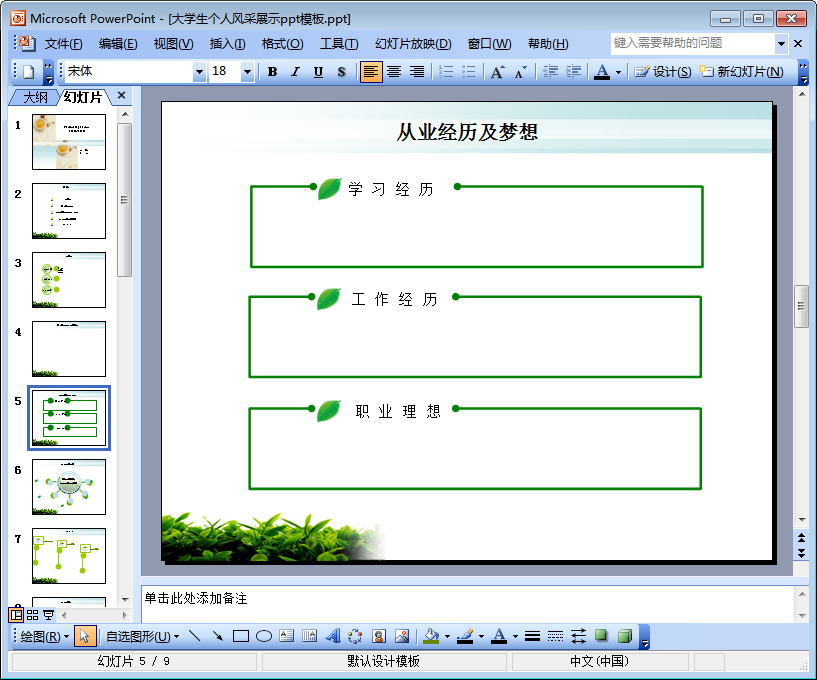Align text right
This screenshot has width=817, height=680.
coord(417,72)
